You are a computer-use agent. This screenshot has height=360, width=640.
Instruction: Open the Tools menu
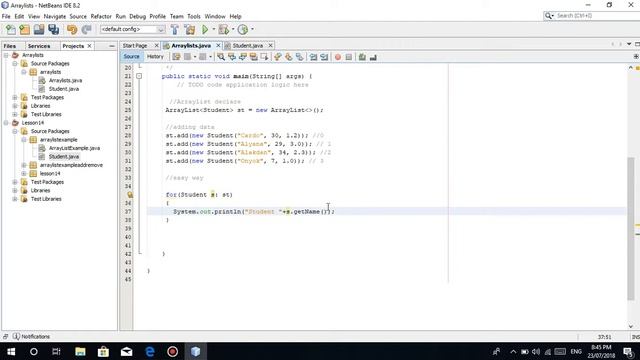coord(194,16)
